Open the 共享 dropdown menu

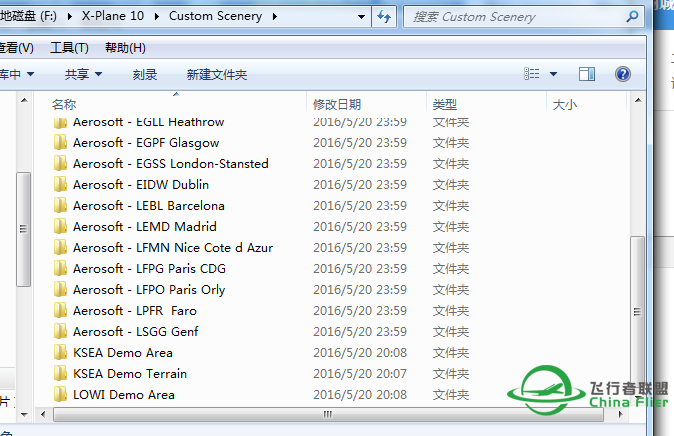point(83,74)
